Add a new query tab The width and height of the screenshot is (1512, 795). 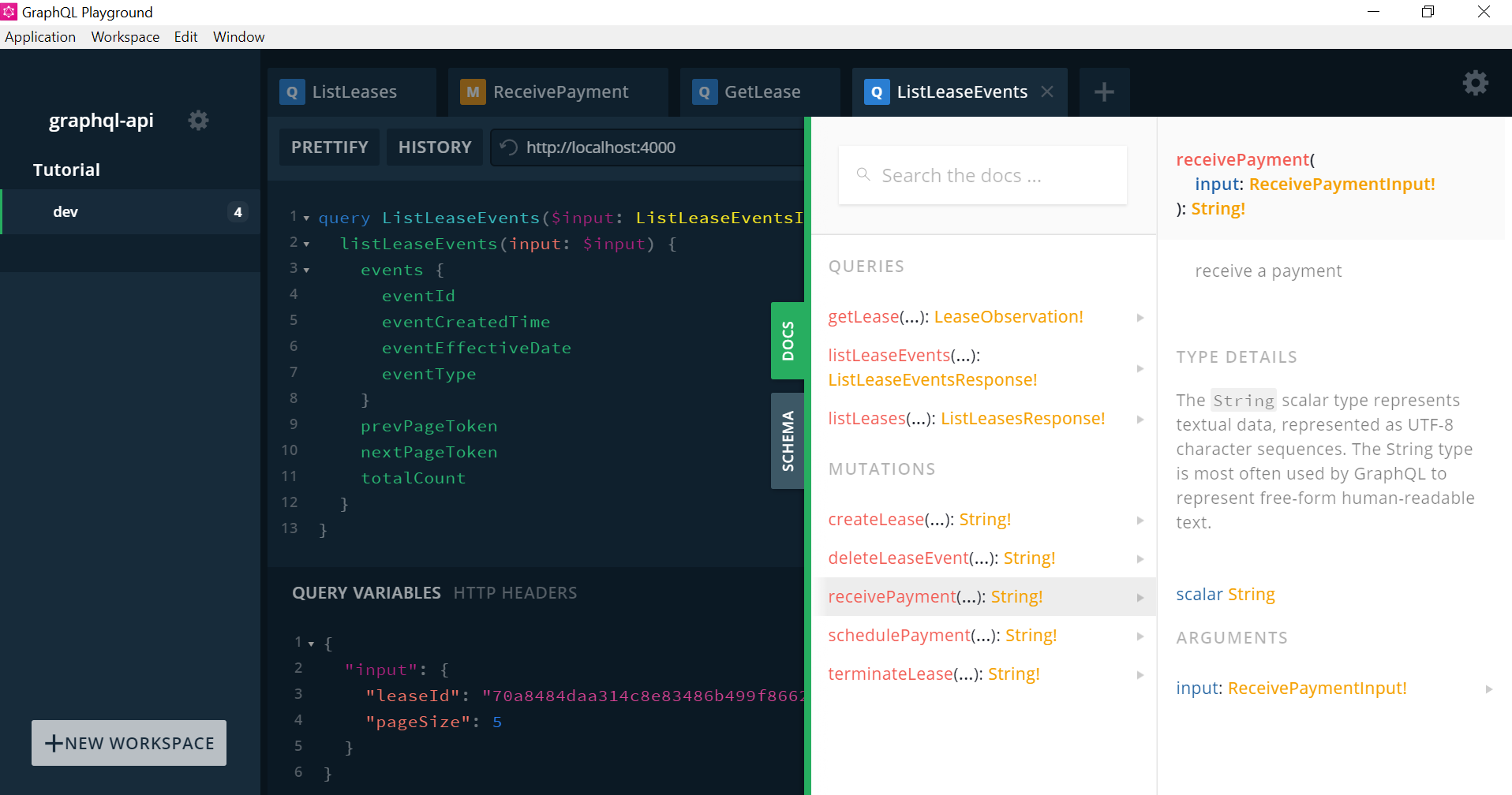pyautogui.click(x=1104, y=92)
